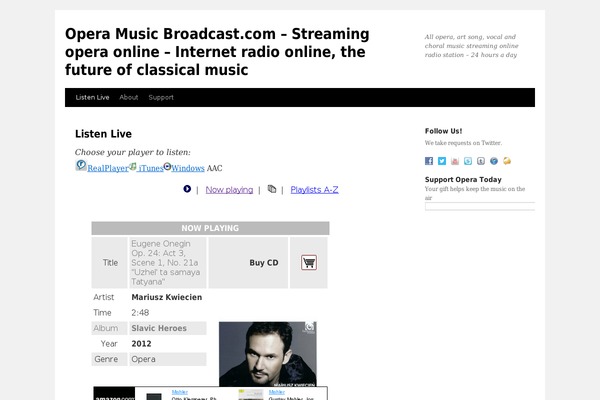Follow the RealPlayer link
600x400 pixels.
108,168
